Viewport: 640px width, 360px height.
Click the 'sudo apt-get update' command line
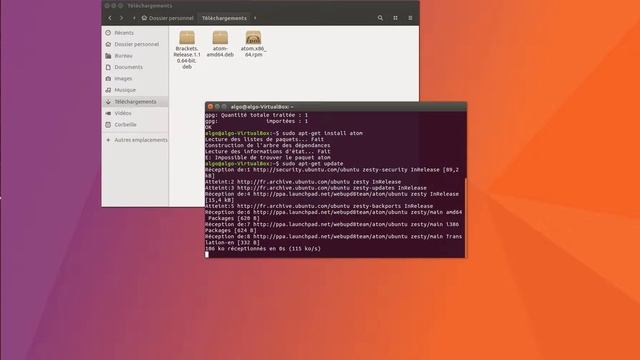(x=274, y=163)
